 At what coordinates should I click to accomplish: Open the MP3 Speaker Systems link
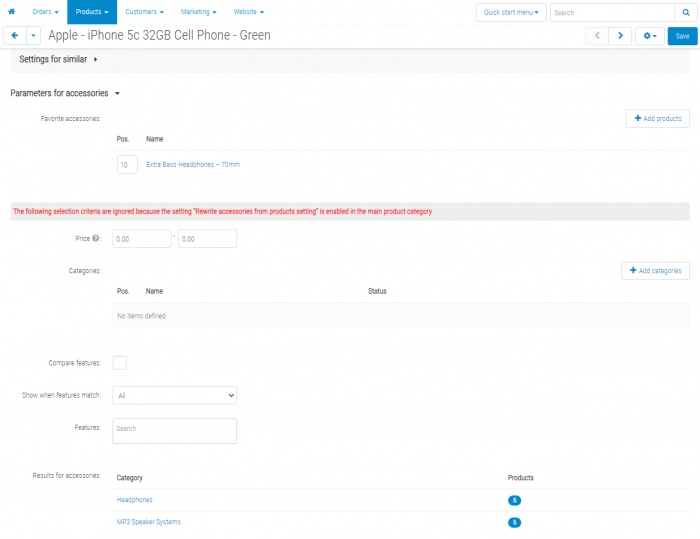(x=149, y=522)
